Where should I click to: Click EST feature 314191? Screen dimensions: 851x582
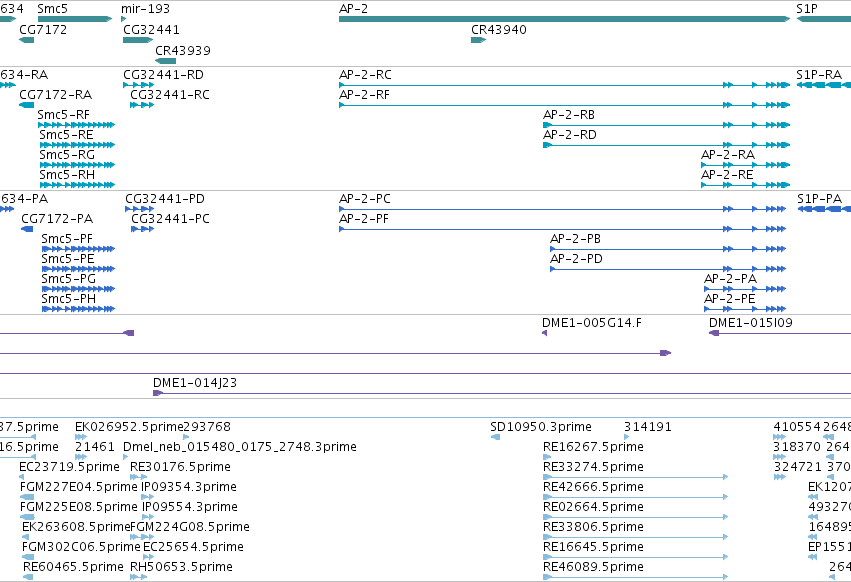pyautogui.click(x=627, y=437)
